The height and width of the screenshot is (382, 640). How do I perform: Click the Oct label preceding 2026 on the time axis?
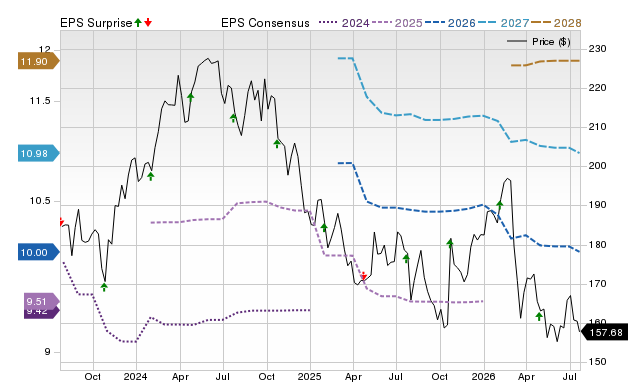(x=440, y=376)
